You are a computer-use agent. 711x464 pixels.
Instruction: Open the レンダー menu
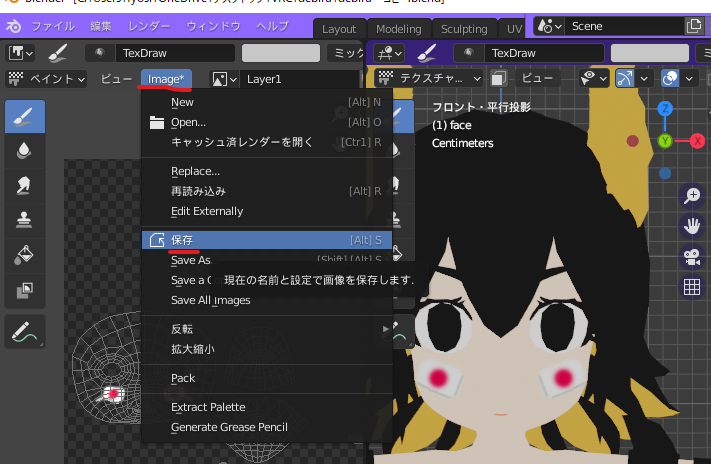click(149, 26)
